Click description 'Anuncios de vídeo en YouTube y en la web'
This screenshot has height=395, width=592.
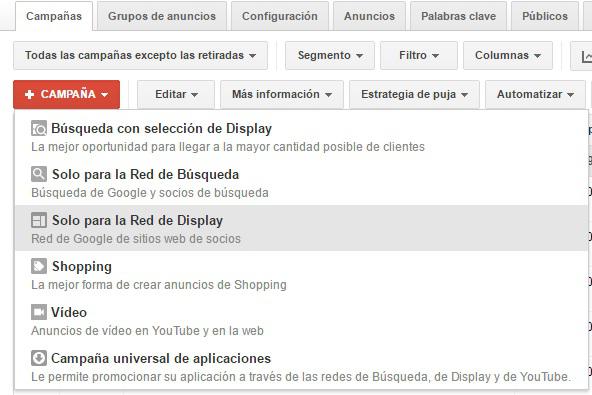pyautogui.click(x=147, y=331)
